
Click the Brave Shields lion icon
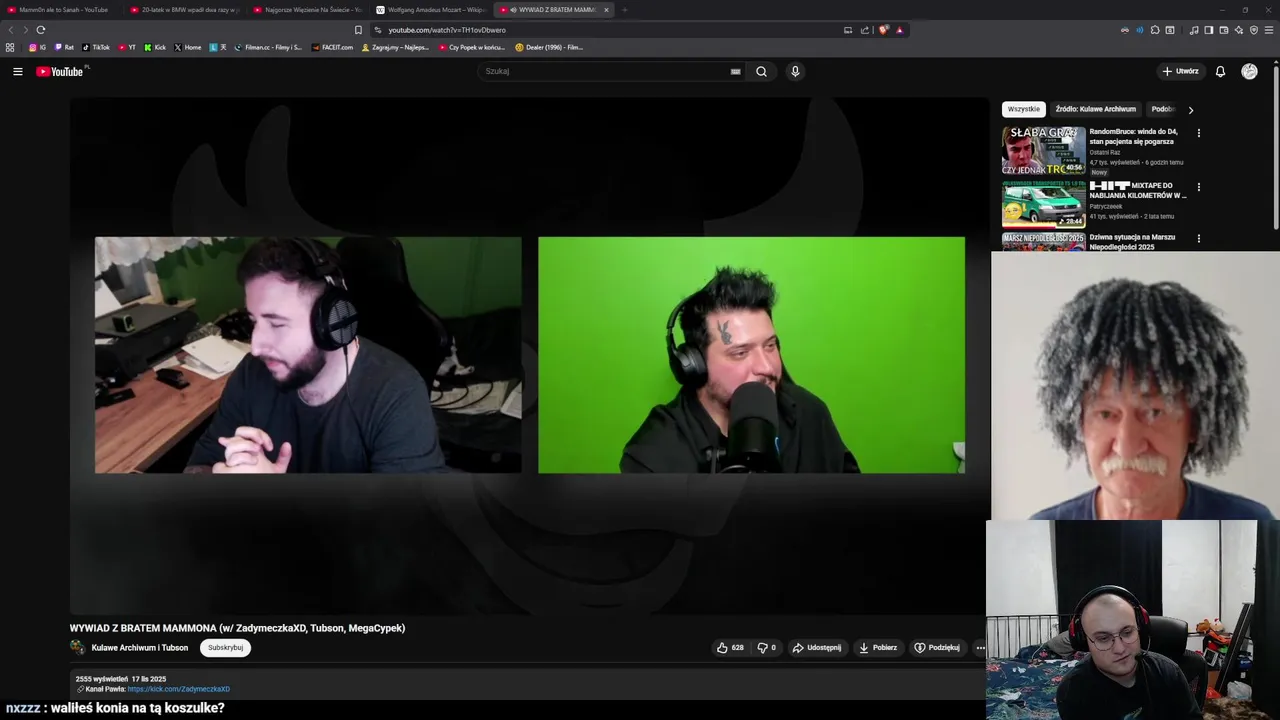click(883, 30)
